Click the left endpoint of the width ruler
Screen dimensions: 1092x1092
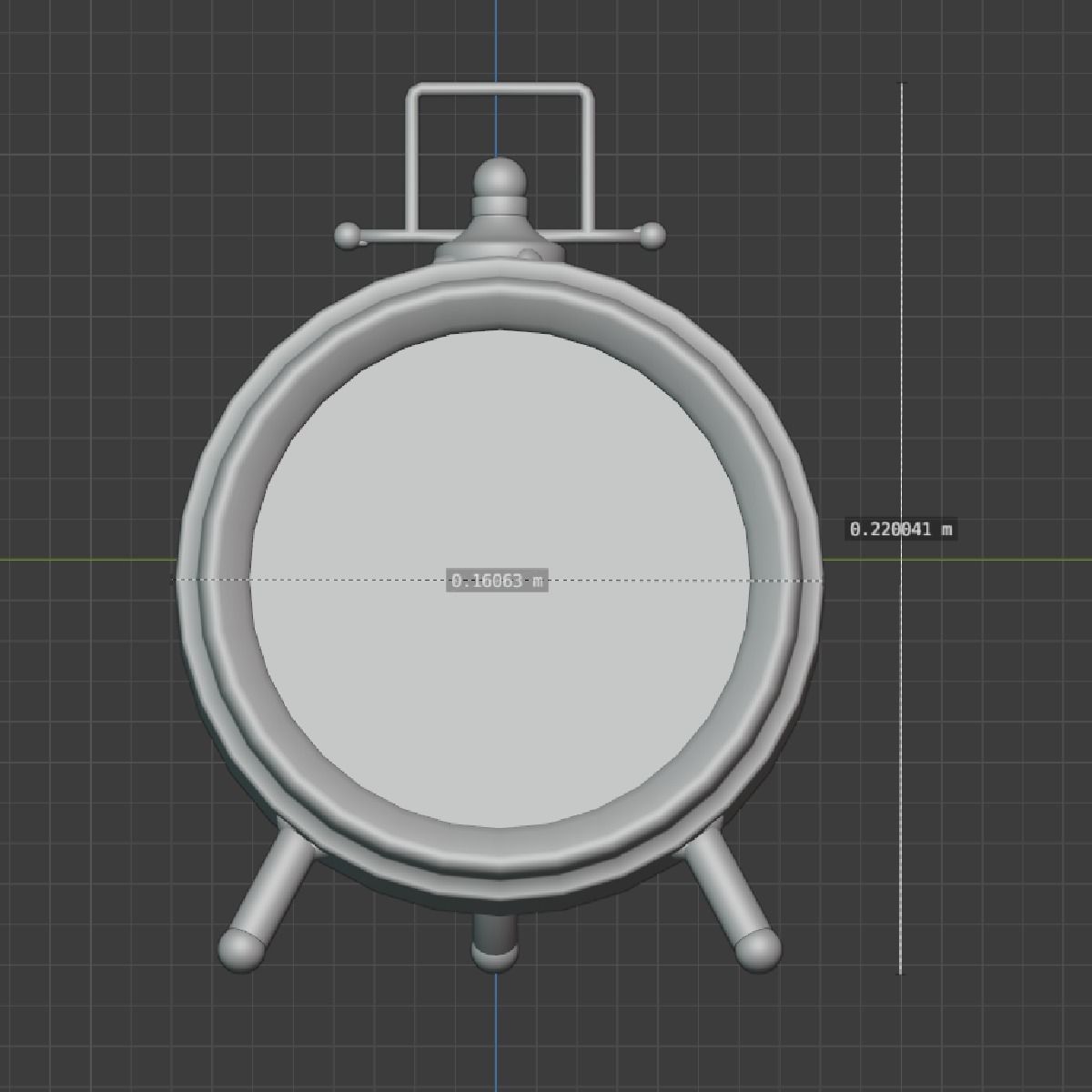tap(176, 580)
